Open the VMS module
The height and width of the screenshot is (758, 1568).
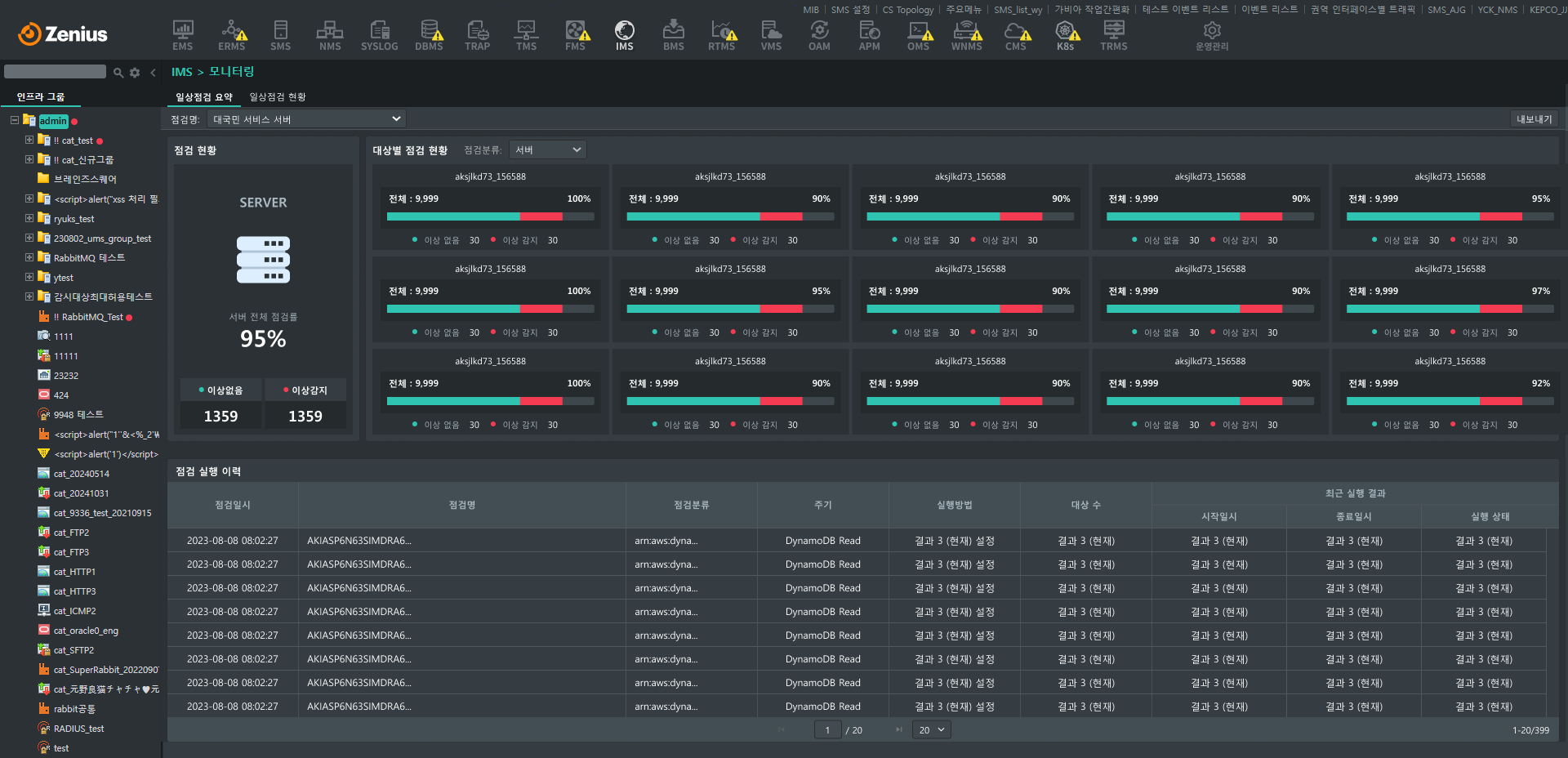point(771,36)
